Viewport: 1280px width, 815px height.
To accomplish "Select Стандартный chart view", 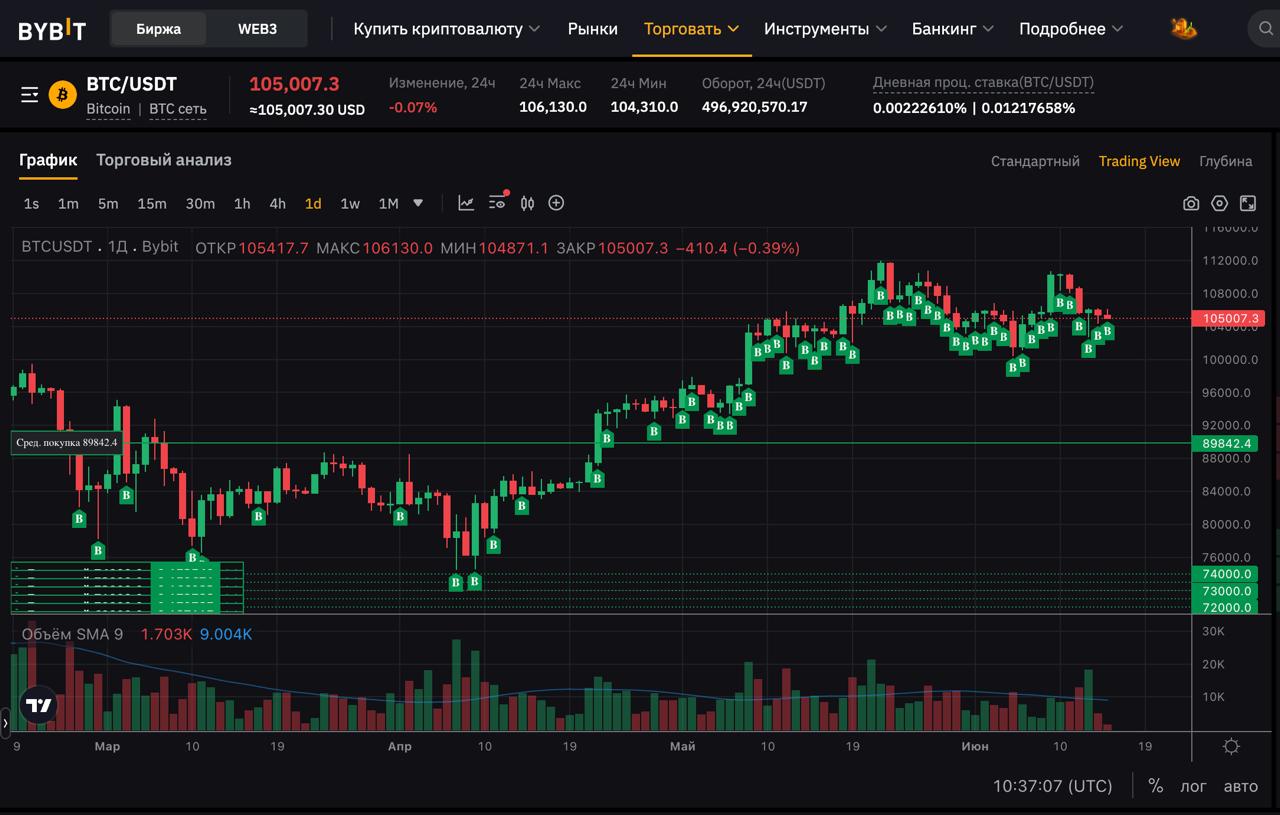I will [x=1035, y=161].
